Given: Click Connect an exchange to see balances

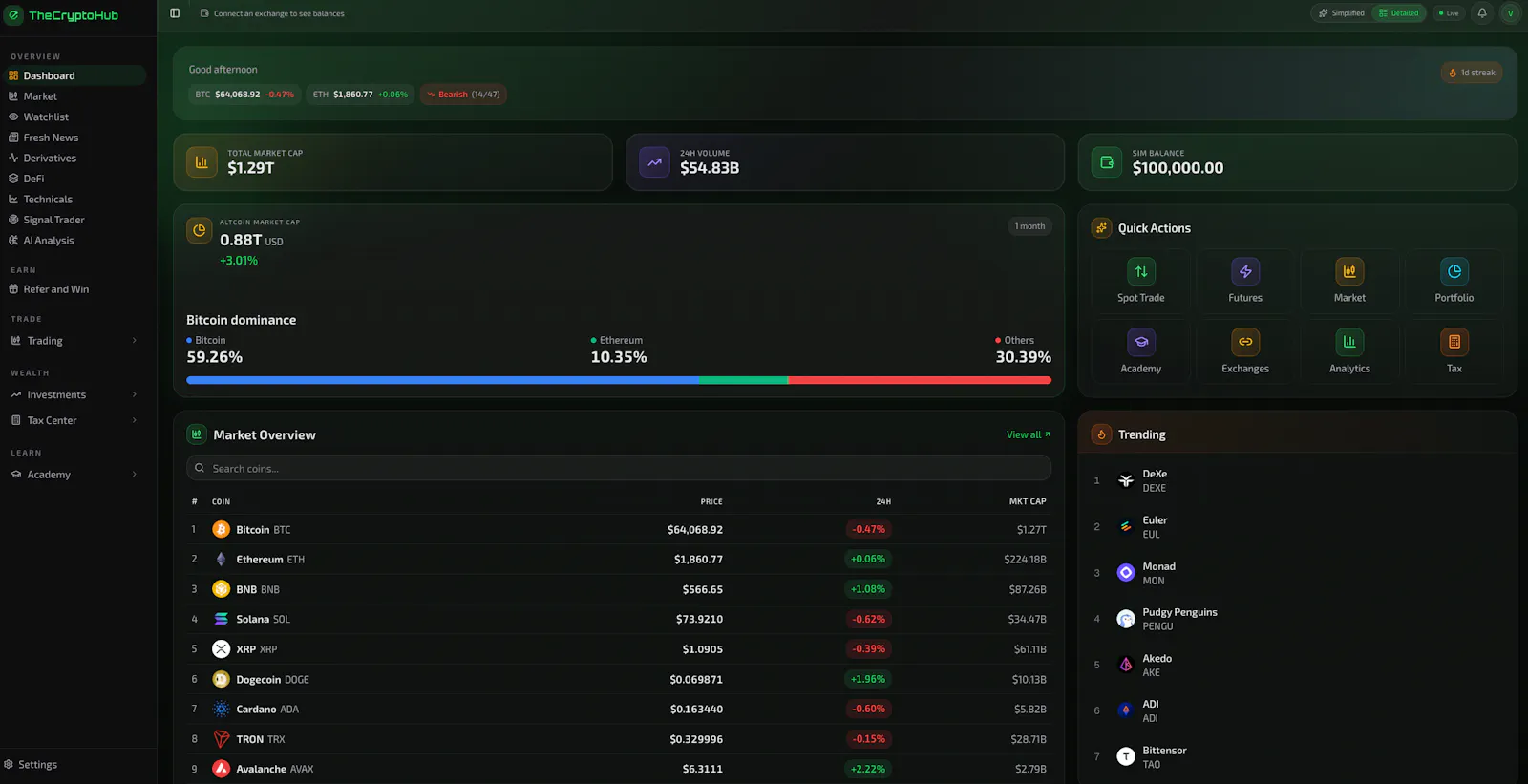Looking at the screenshot, I should [x=272, y=13].
